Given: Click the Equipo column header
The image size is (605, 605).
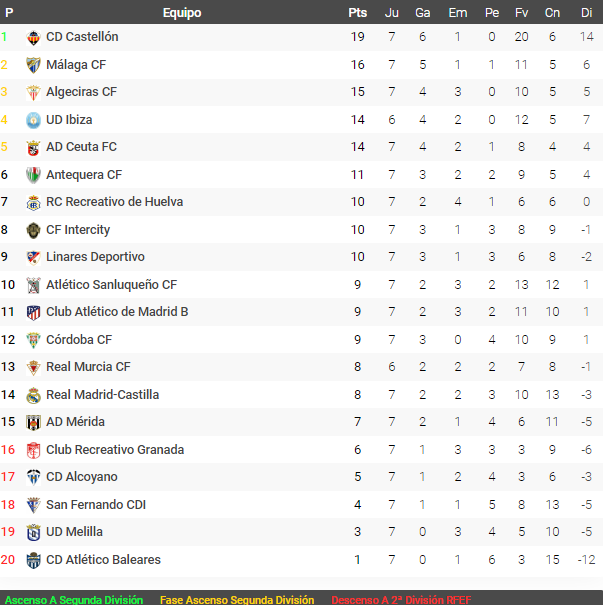Looking at the screenshot, I should pyautogui.click(x=181, y=13).
